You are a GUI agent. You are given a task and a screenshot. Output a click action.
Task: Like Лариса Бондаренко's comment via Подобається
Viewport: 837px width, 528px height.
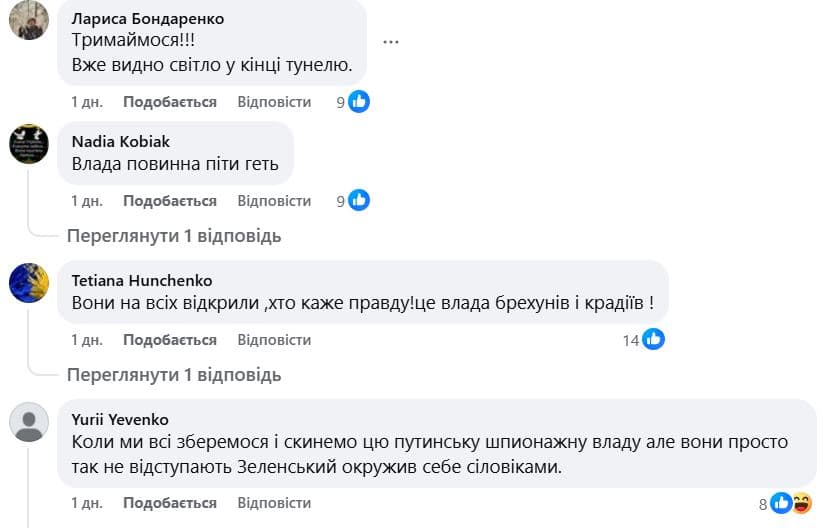(169, 102)
